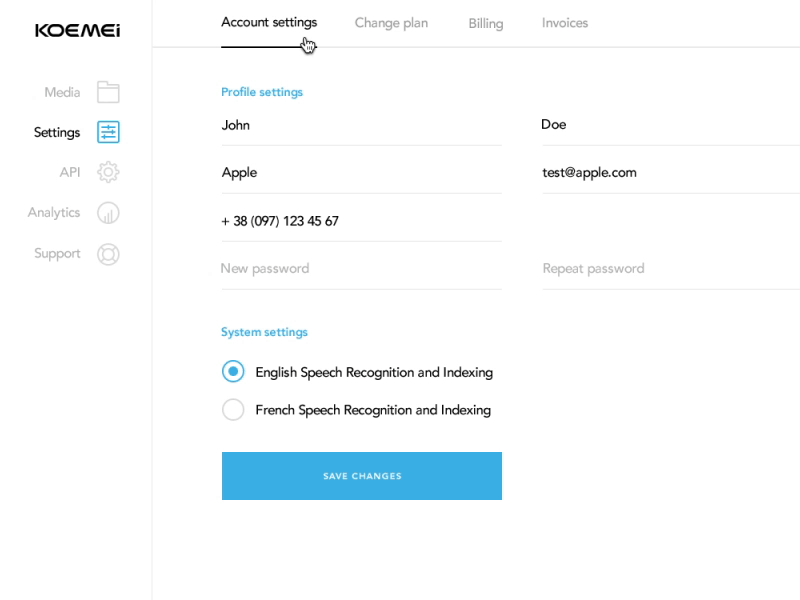Click the Support circle icon
This screenshot has height=600, width=800.
pyautogui.click(x=108, y=253)
